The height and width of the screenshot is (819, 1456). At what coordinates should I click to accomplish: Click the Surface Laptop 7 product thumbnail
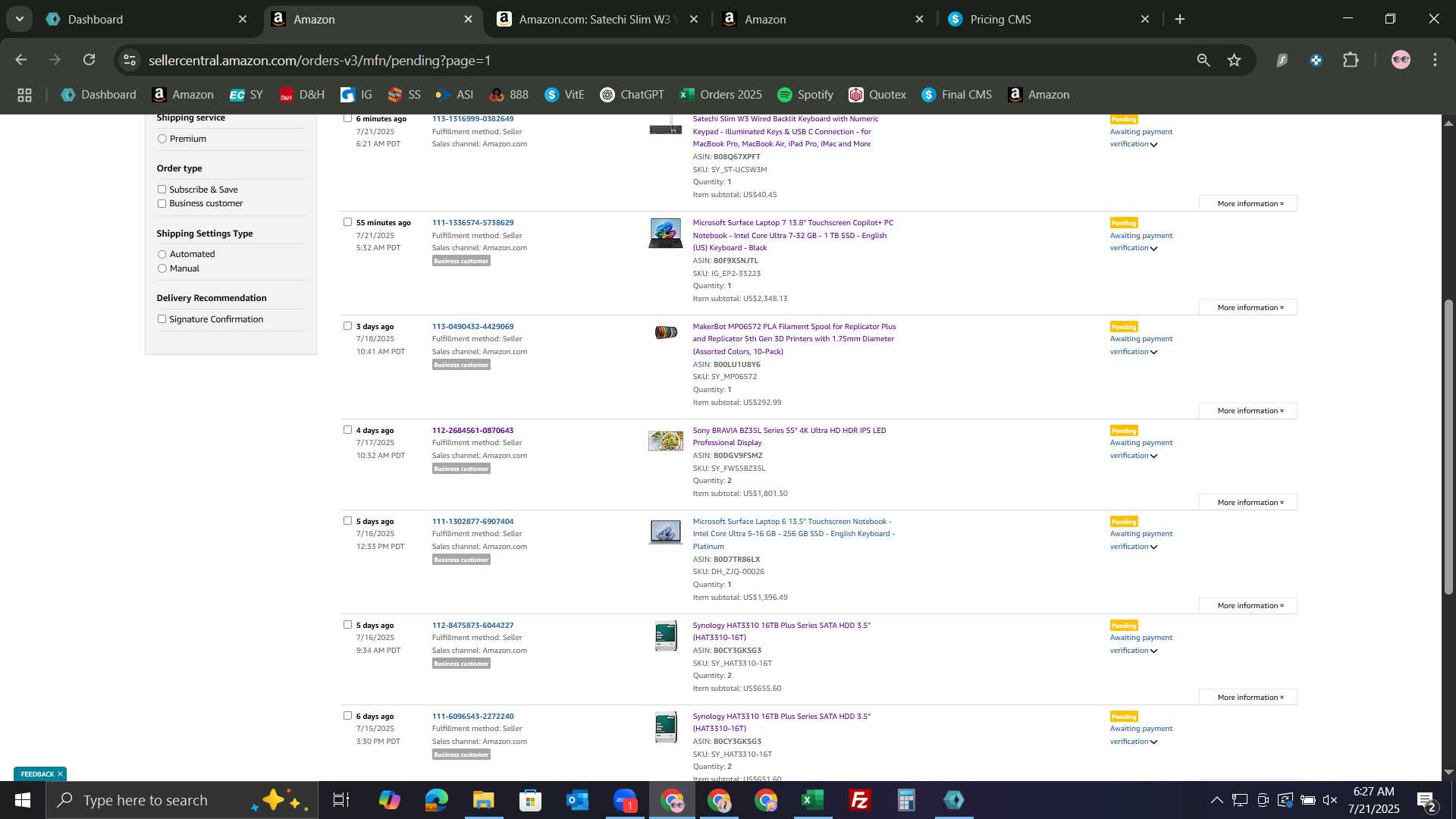(665, 234)
